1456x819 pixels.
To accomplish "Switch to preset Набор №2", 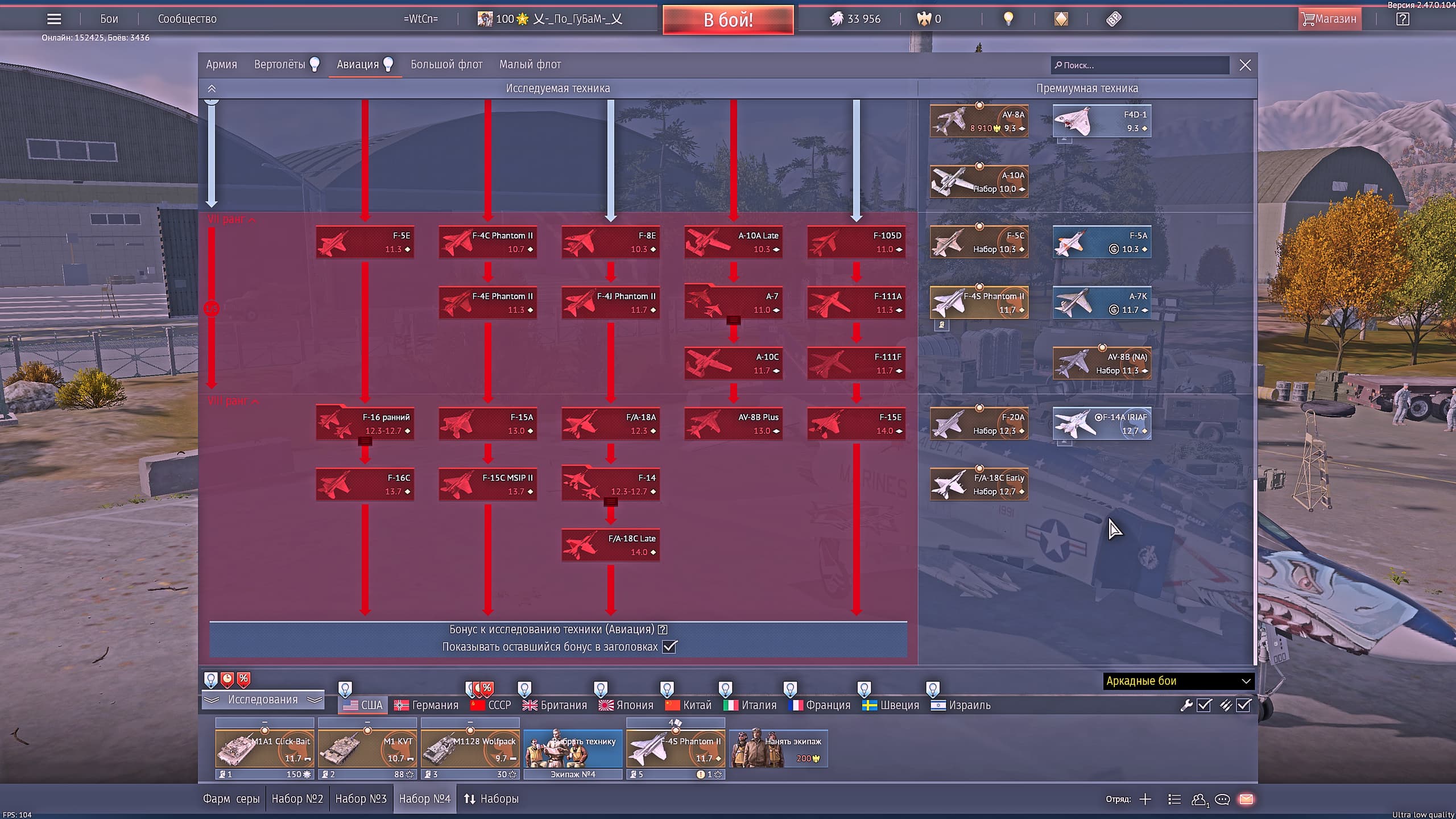I will (297, 799).
